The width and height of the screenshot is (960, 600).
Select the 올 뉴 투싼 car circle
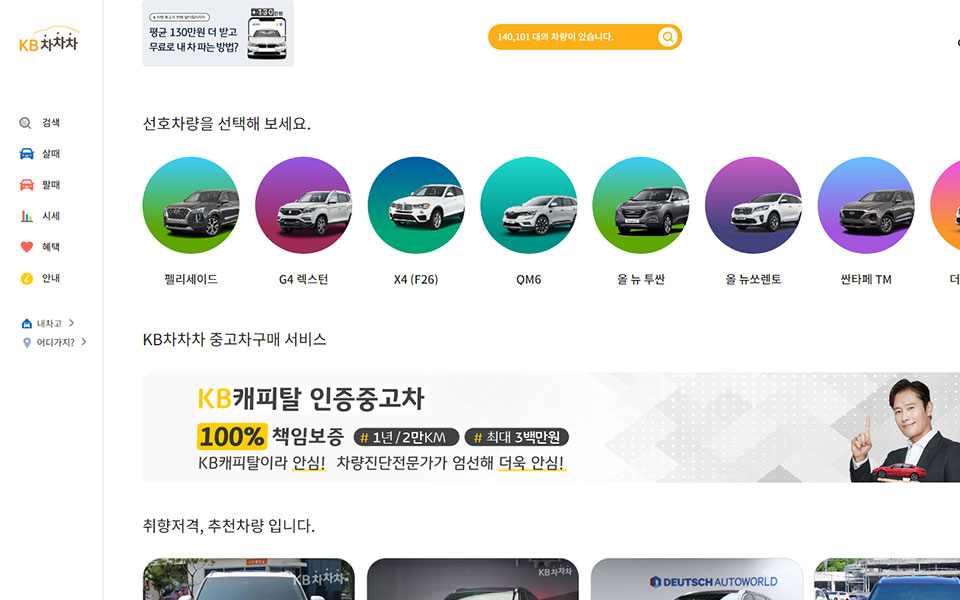tap(641, 205)
